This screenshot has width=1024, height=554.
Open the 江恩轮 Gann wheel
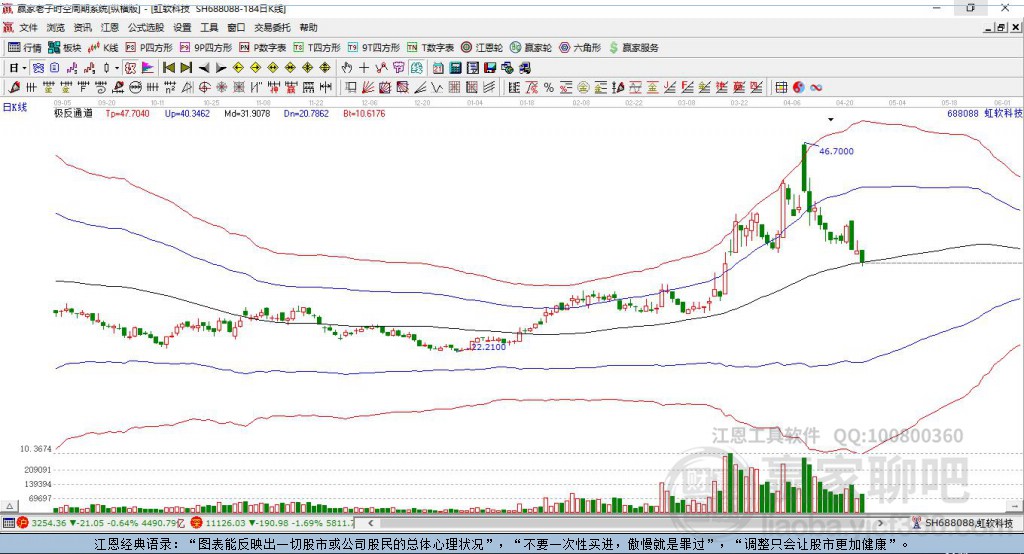482,48
